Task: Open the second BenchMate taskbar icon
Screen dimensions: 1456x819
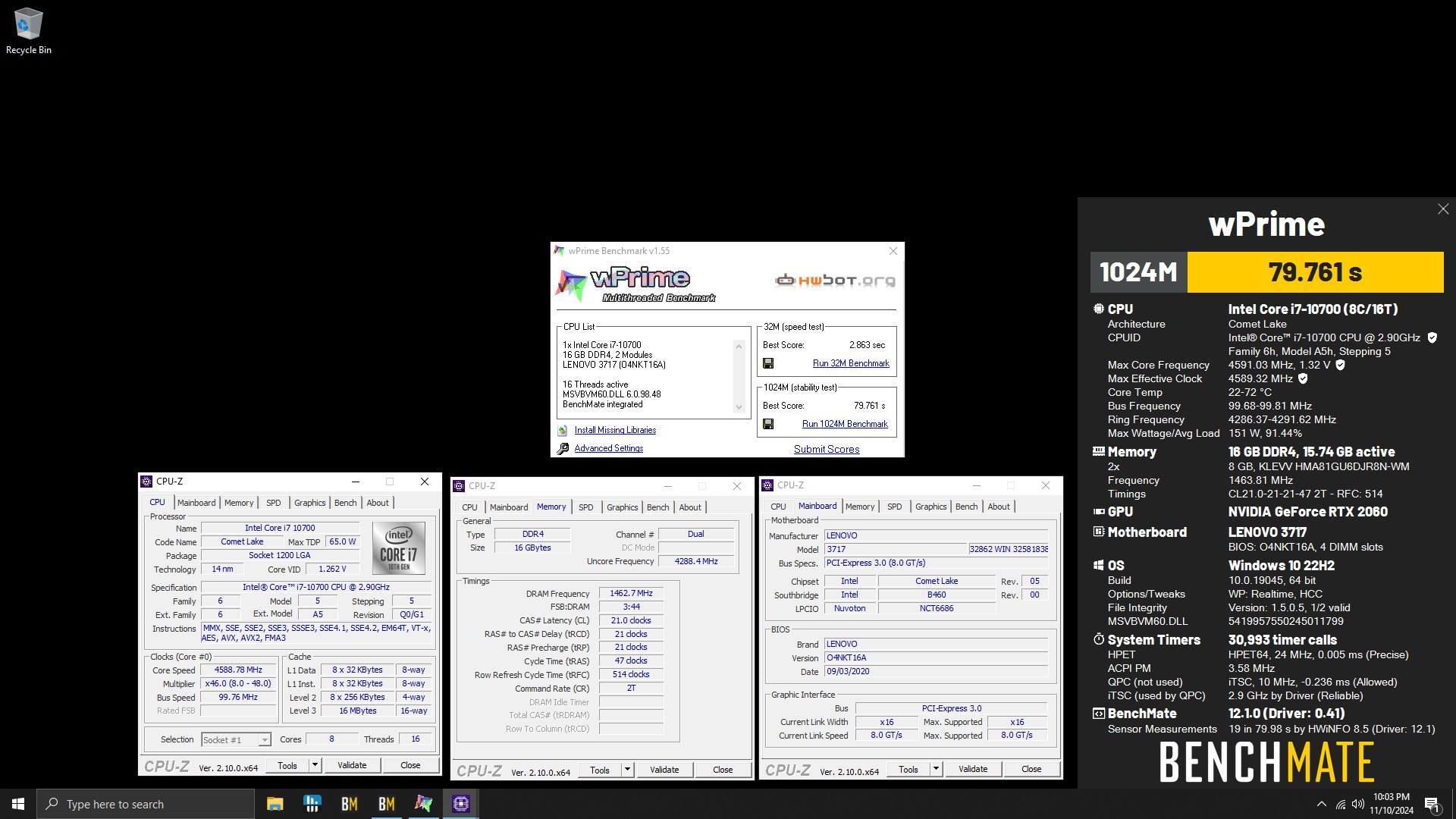Action: click(386, 804)
